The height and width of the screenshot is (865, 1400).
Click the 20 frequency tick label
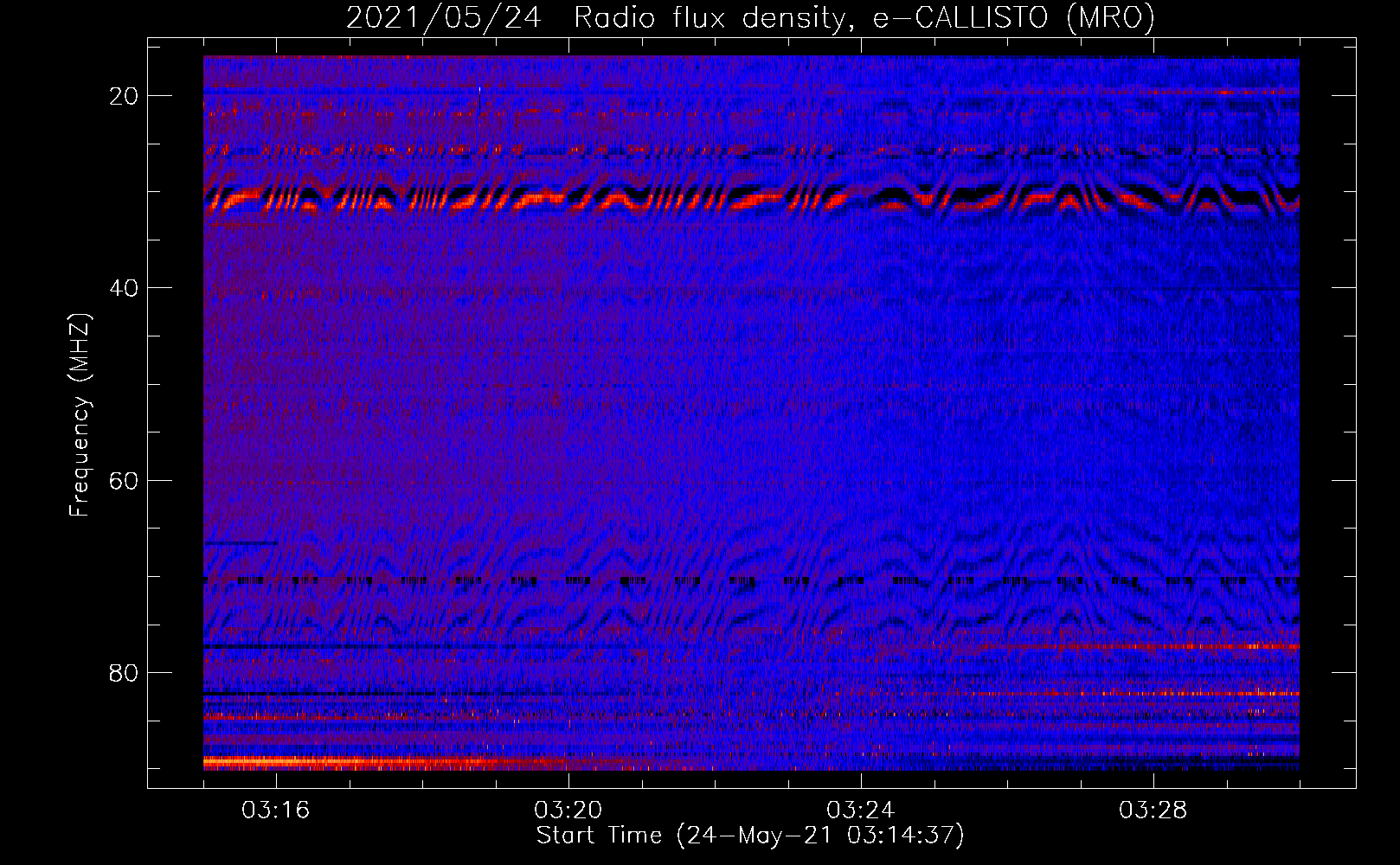pyautogui.click(x=125, y=95)
